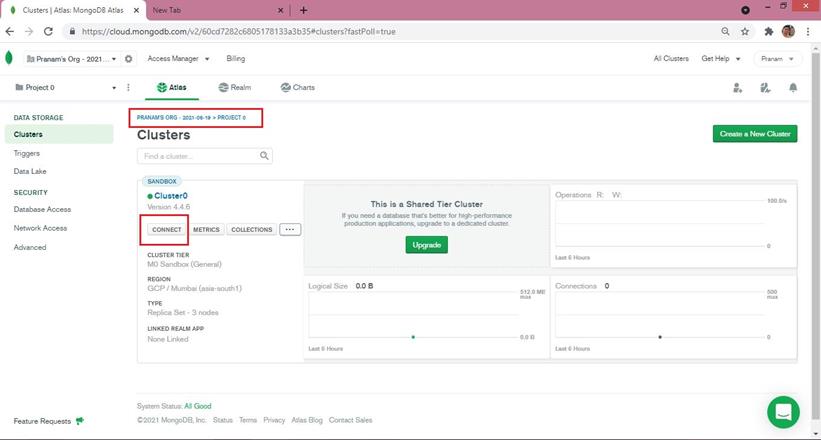Open the alerts bell icon

point(793,88)
